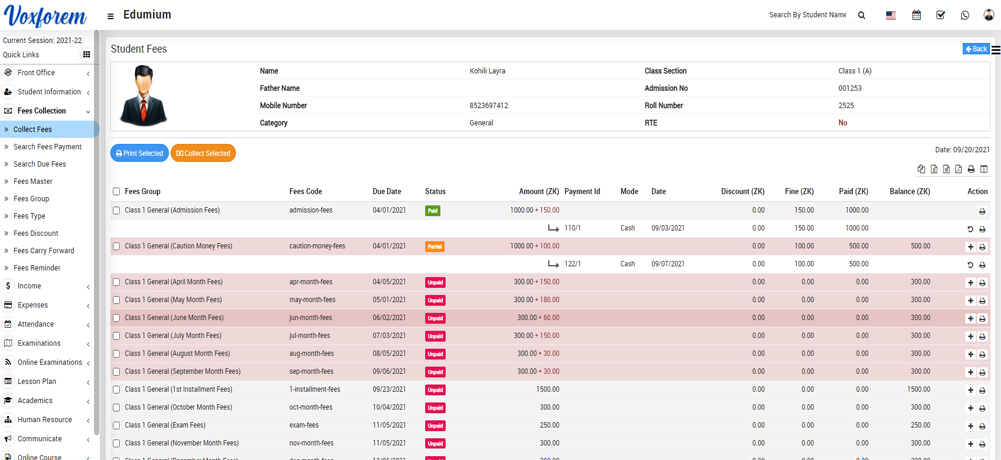Check the Class 1 General (June Month Fees) checkbox
This screenshot has height=460, width=1001.
pyautogui.click(x=116, y=318)
